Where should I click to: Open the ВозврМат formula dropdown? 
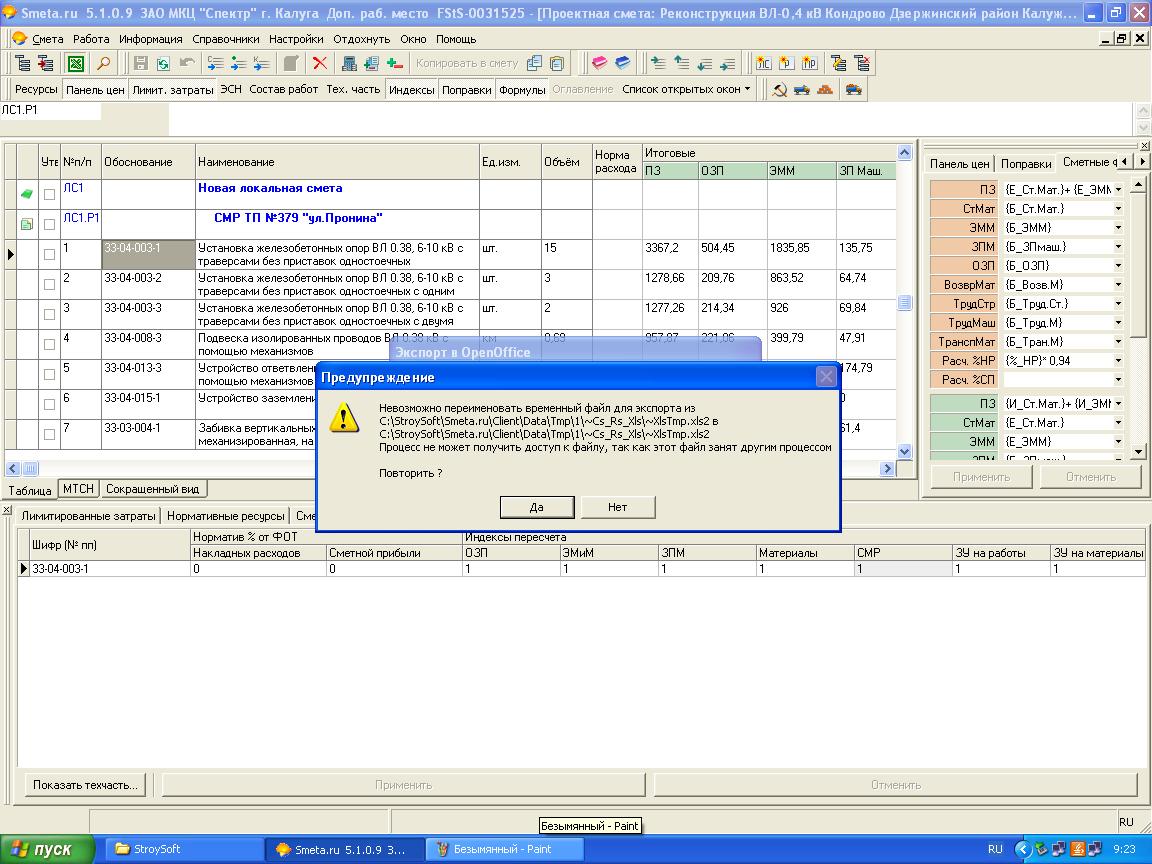click(1118, 285)
